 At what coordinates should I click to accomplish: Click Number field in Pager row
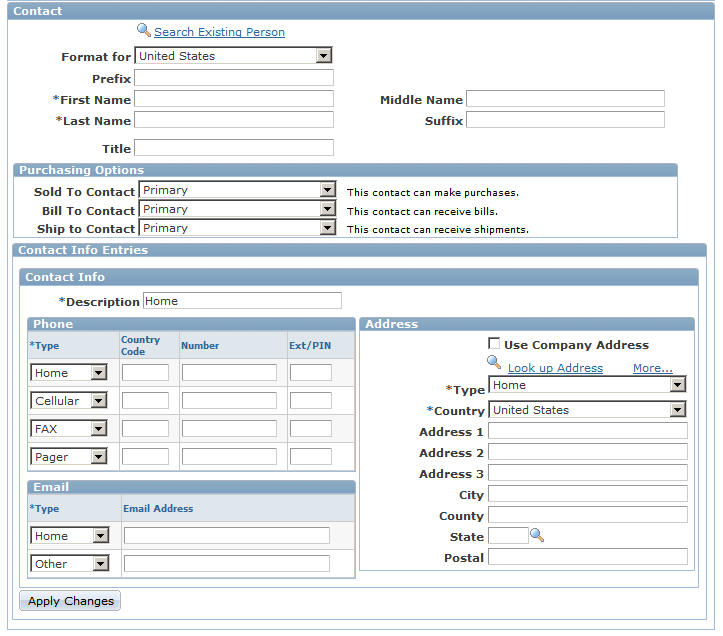pyautogui.click(x=229, y=457)
